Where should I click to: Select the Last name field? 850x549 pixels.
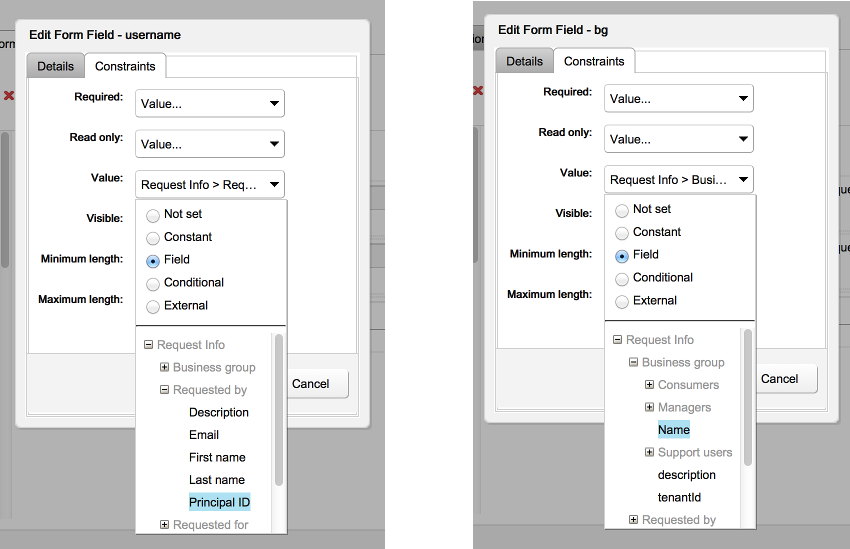tap(217, 480)
